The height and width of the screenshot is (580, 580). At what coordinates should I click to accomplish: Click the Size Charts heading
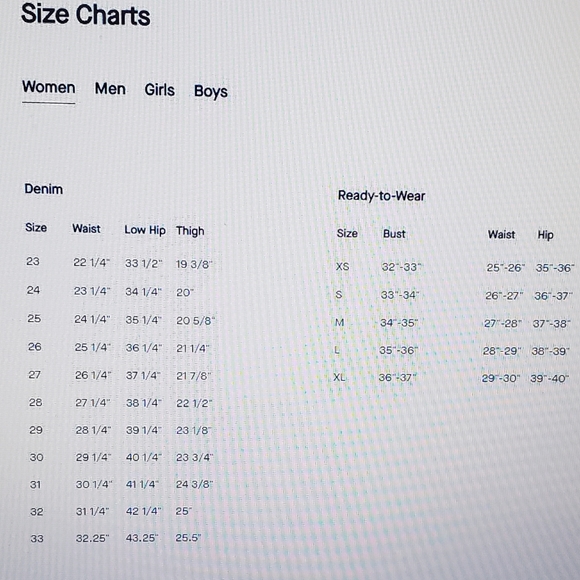85,15
